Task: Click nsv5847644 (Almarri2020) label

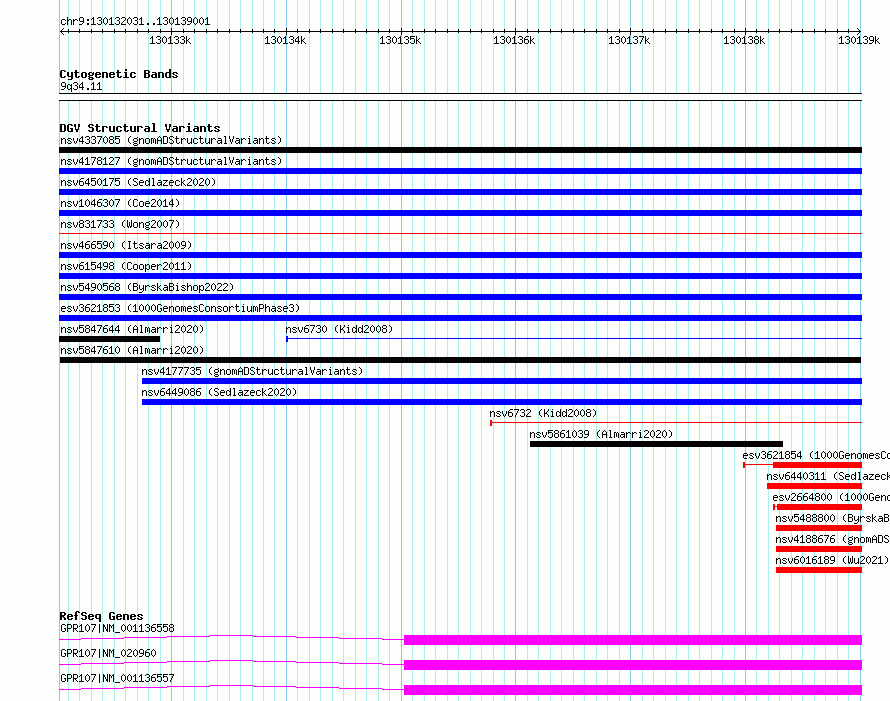Action: (132, 329)
